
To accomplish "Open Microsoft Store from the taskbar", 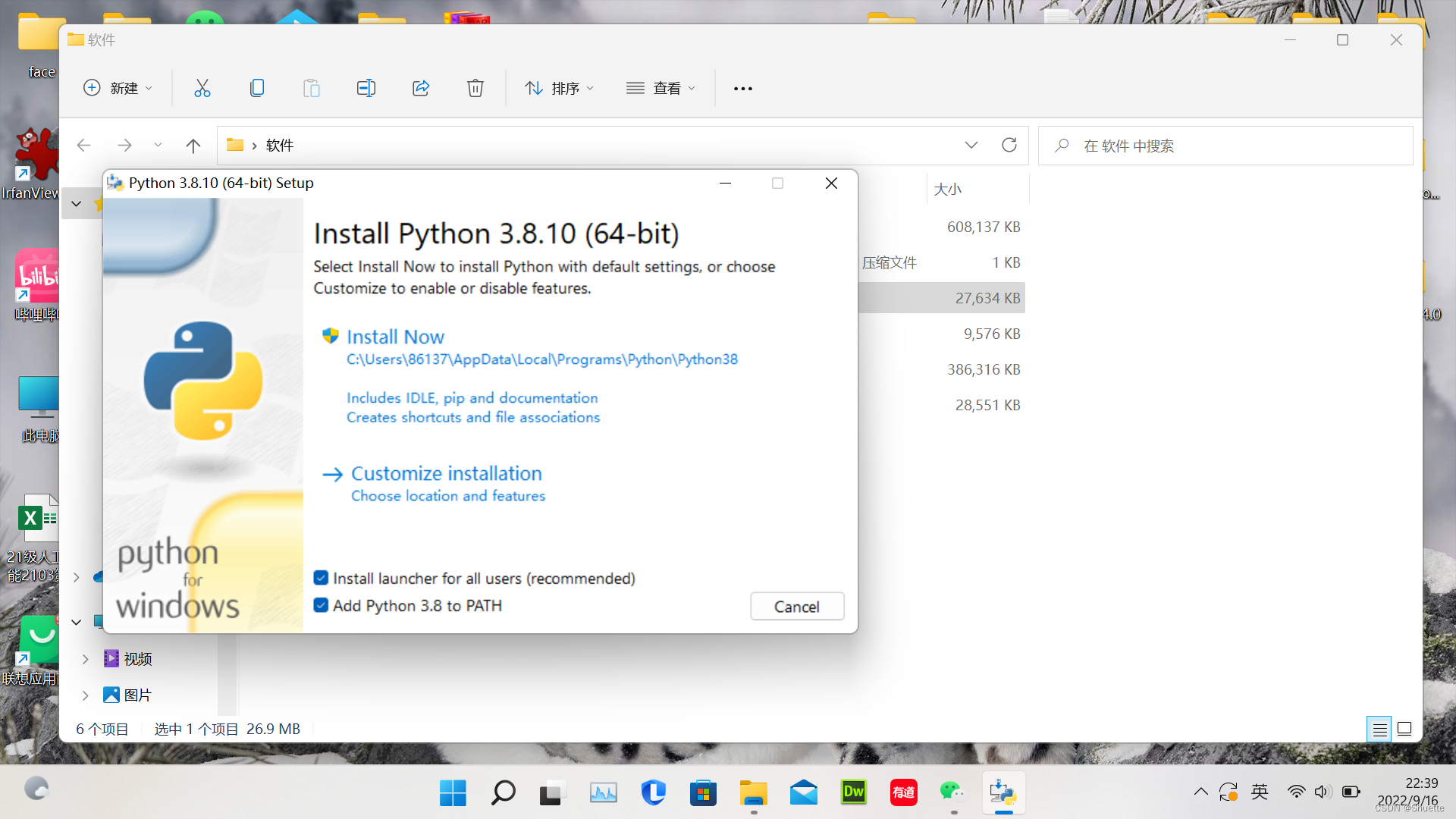I will coord(703,792).
